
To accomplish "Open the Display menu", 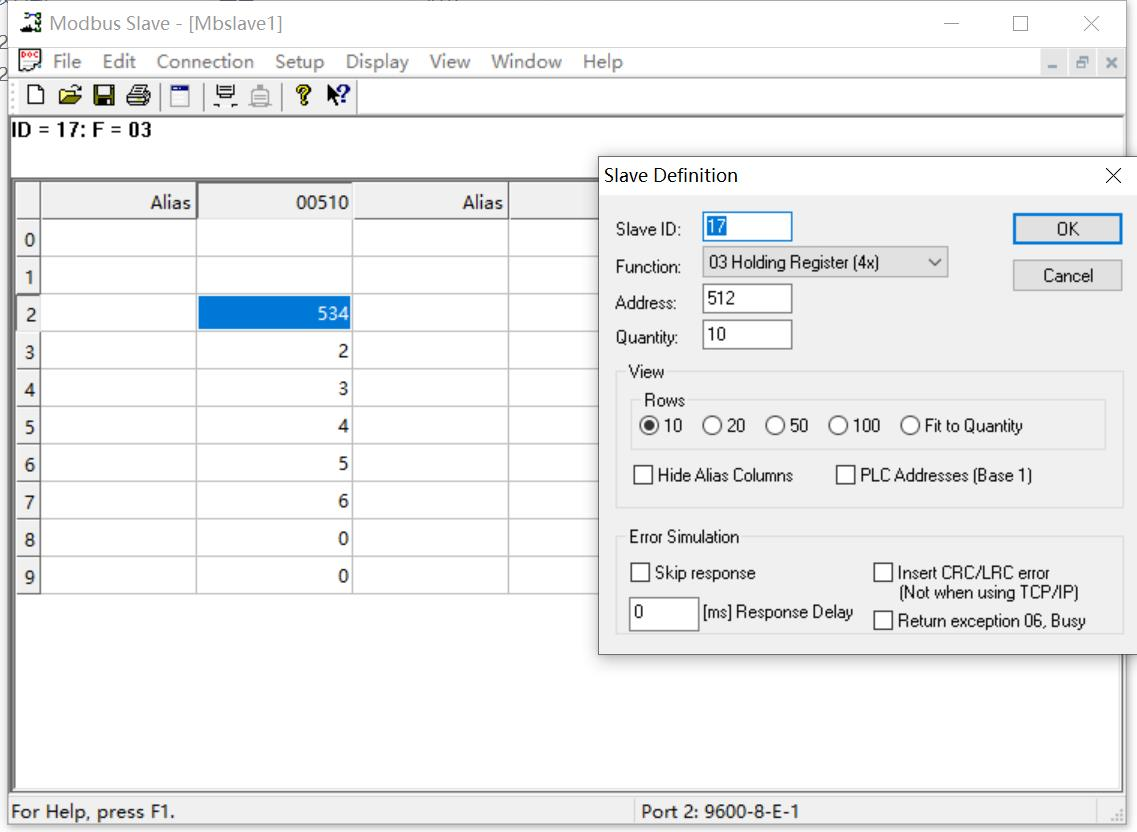I will click(377, 62).
